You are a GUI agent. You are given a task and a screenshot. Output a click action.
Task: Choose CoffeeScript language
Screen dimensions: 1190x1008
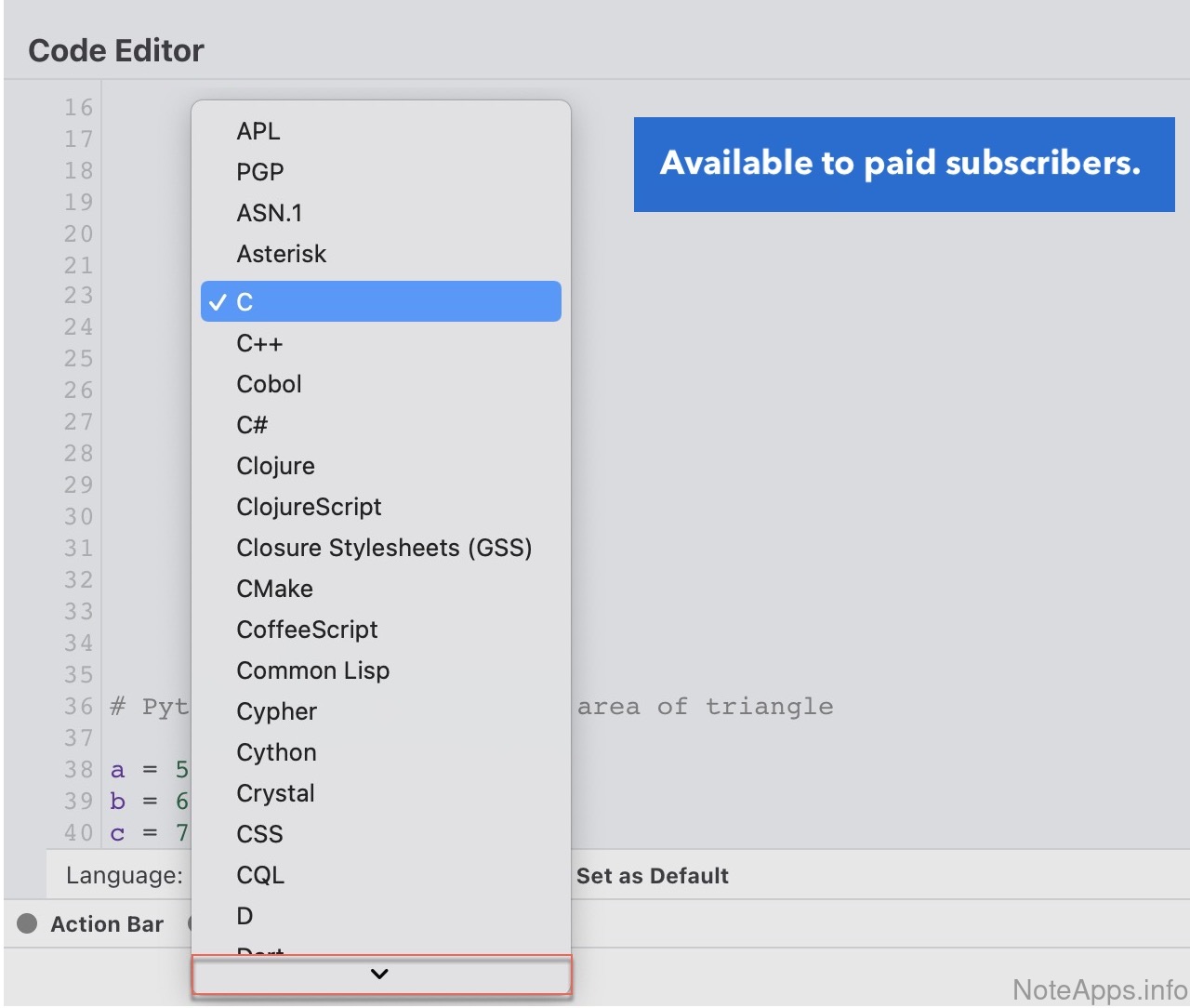(x=308, y=630)
